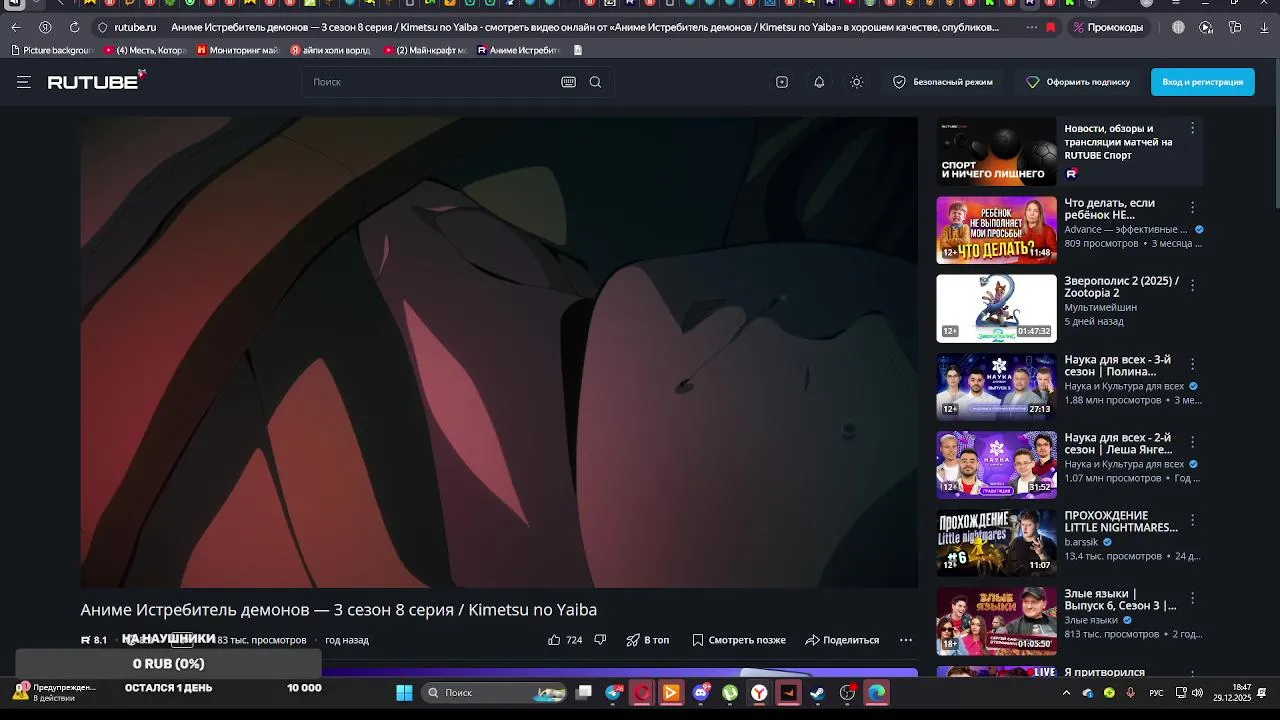Screen dimensions: 1280x720
Task: Open Telegram icon in taskbar
Action: point(614,693)
